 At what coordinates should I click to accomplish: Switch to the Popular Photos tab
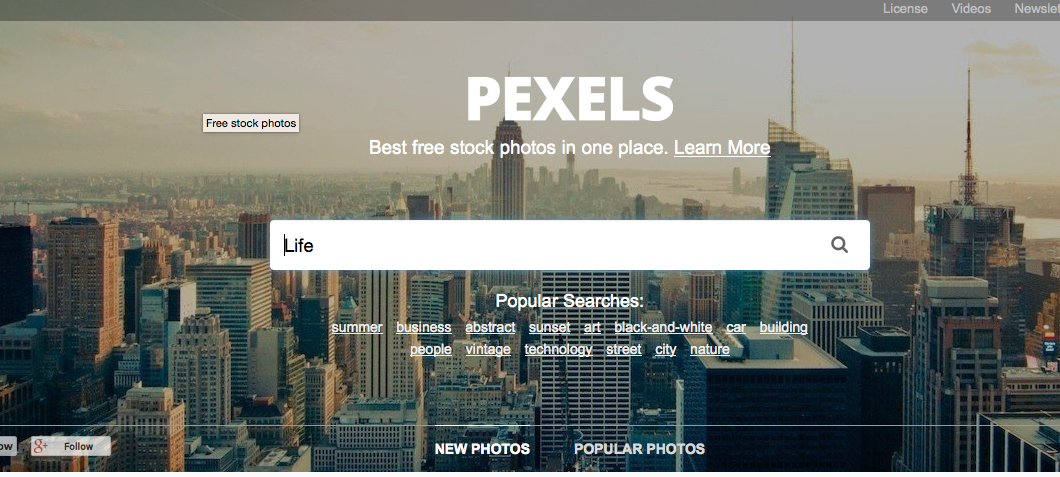click(639, 449)
